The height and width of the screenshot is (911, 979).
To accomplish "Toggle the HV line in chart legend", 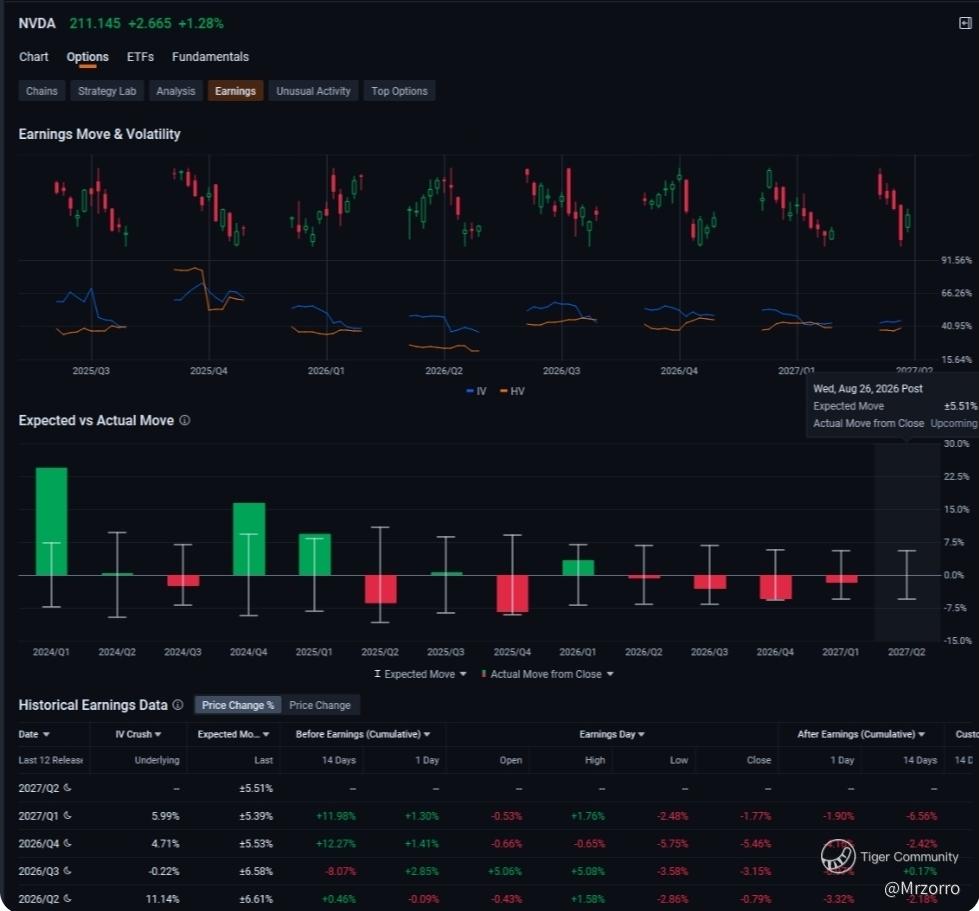I will coord(512,391).
